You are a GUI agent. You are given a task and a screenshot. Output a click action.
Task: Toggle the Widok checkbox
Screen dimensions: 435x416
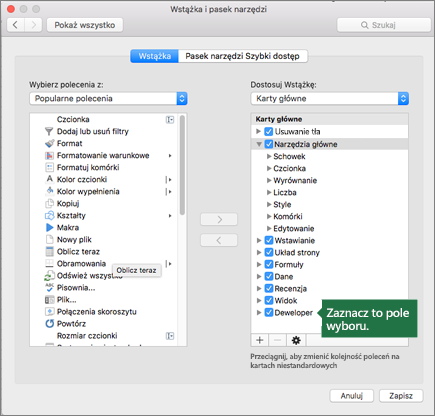click(269, 300)
